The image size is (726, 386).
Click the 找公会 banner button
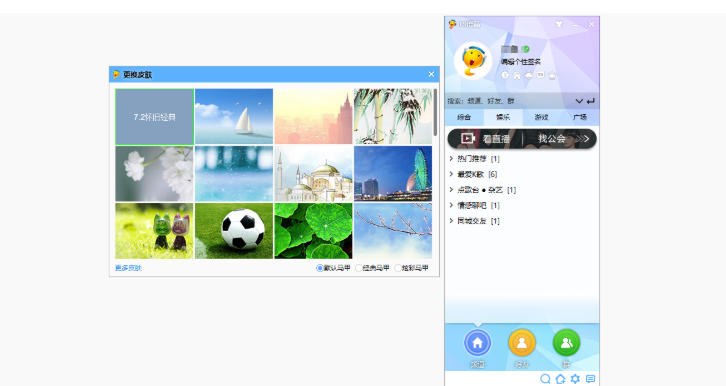(551, 139)
